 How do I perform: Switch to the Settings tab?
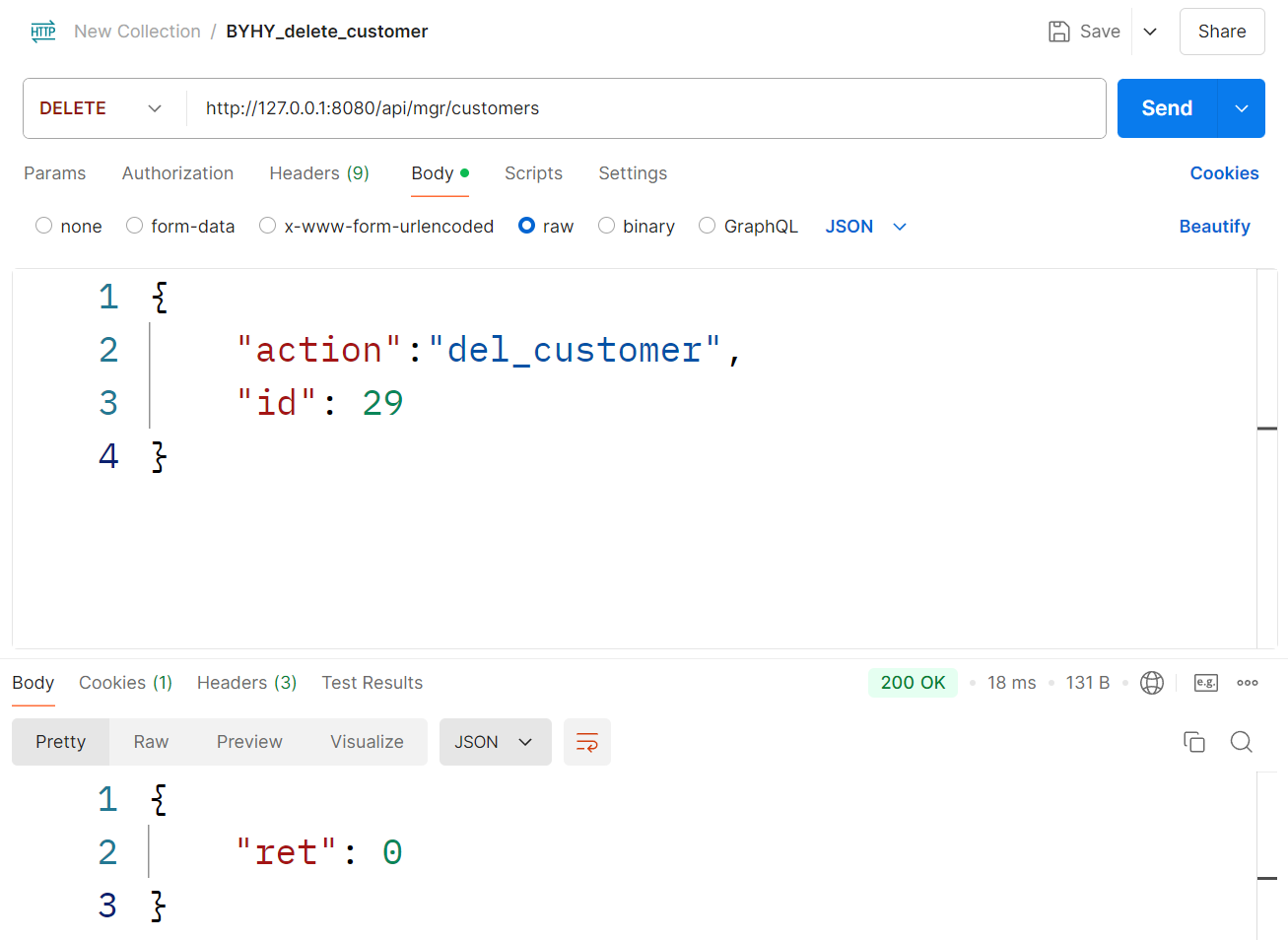coord(633,173)
